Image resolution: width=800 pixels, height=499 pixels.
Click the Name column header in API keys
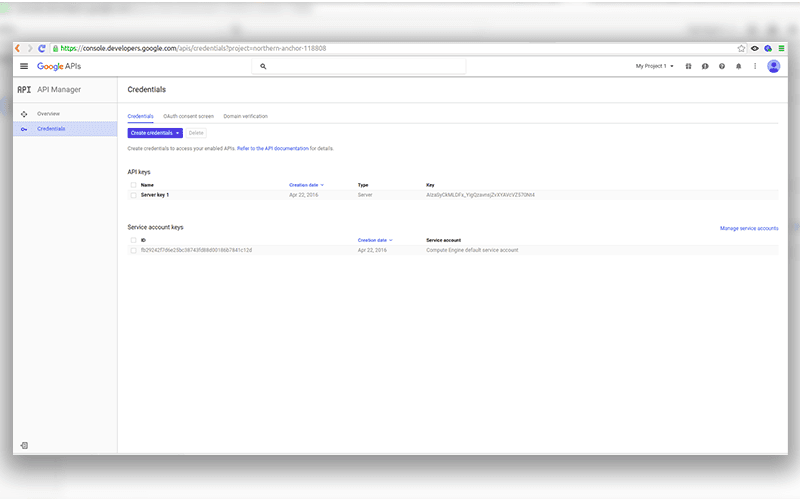tap(147, 185)
